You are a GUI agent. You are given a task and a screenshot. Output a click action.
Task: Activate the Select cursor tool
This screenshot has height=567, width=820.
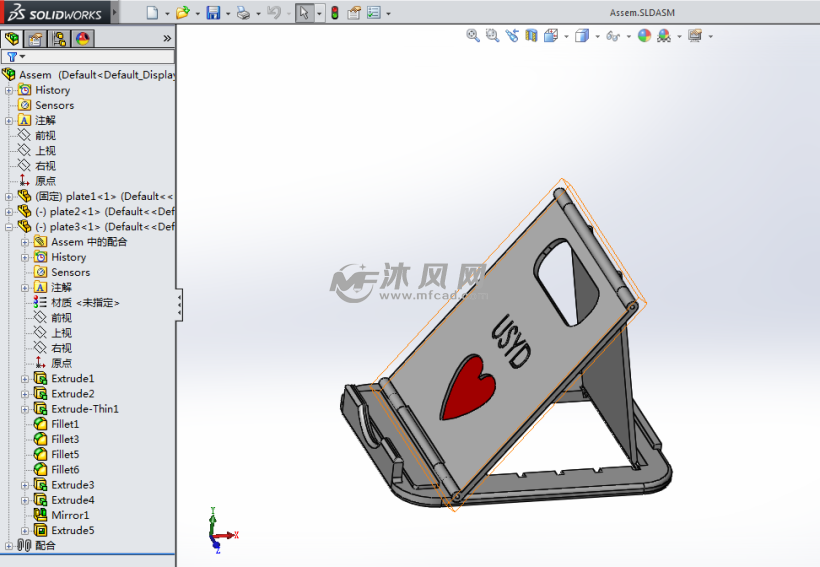tap(304, 13)
